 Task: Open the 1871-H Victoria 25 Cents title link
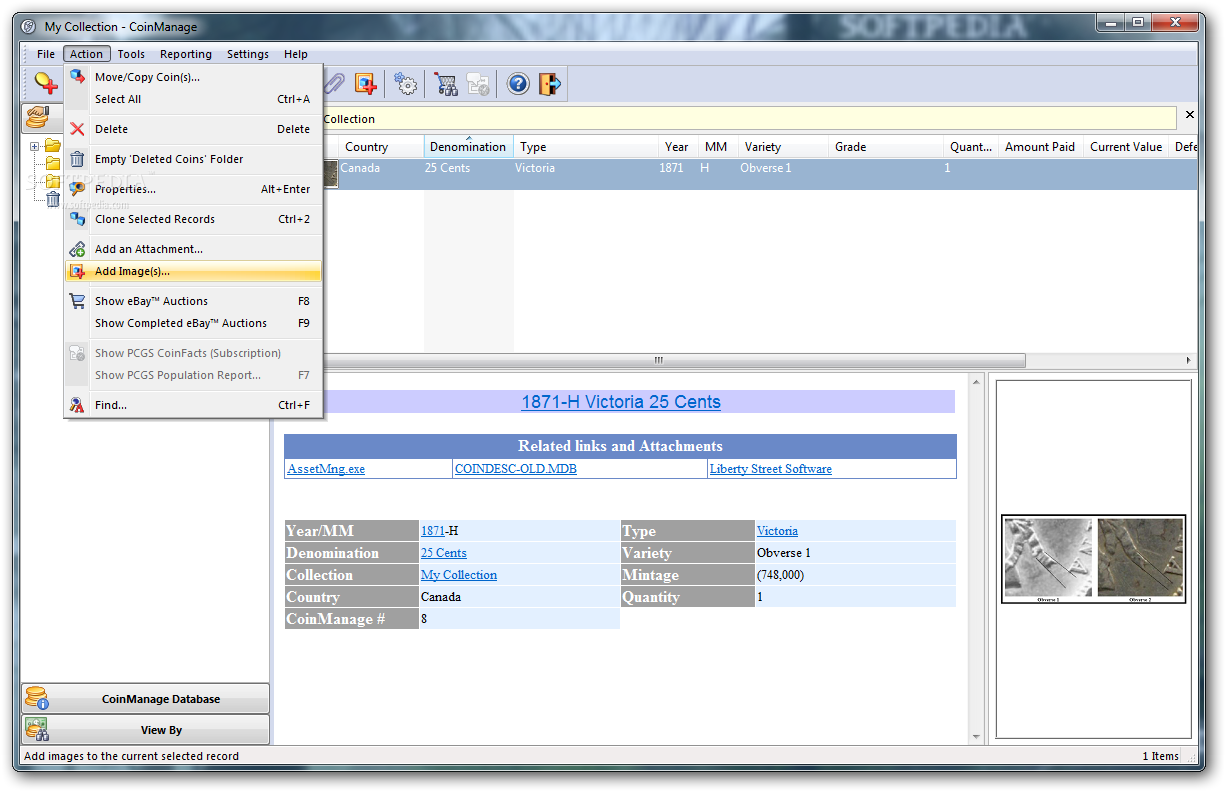click(x=621, y=402)
